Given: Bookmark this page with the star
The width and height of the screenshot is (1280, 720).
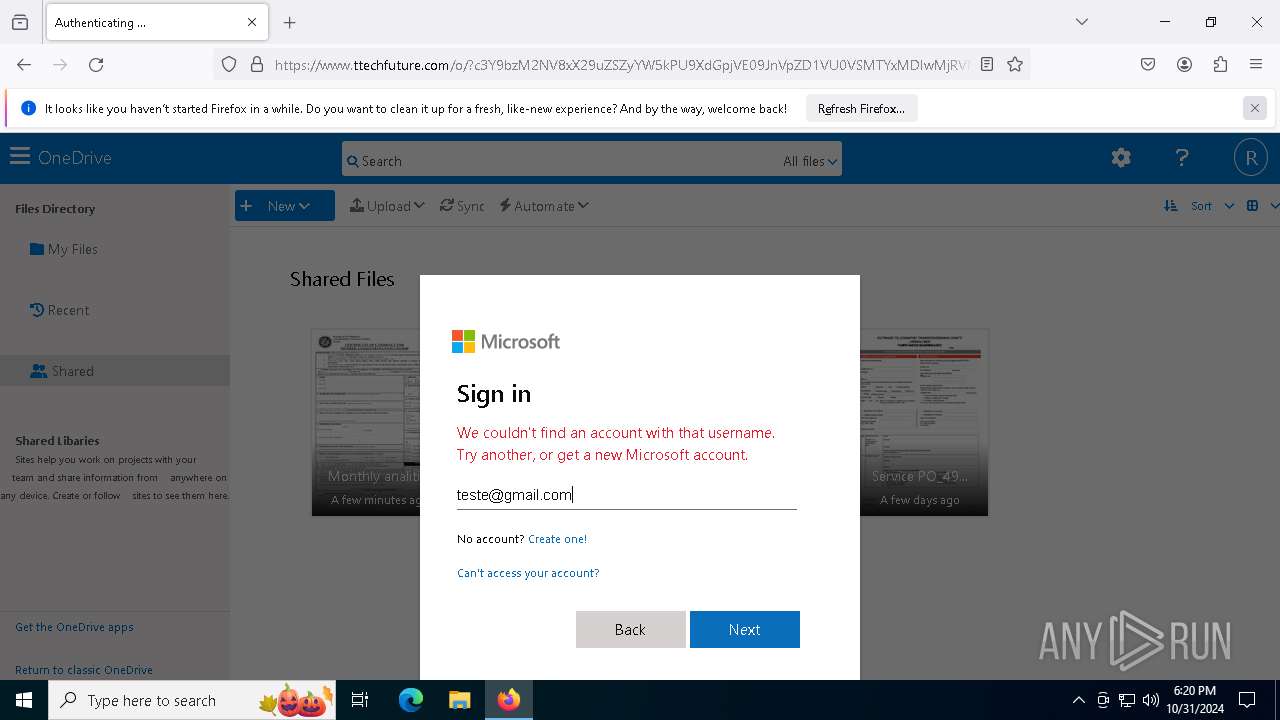Looking at the screenshot, I should (1015, 64).
